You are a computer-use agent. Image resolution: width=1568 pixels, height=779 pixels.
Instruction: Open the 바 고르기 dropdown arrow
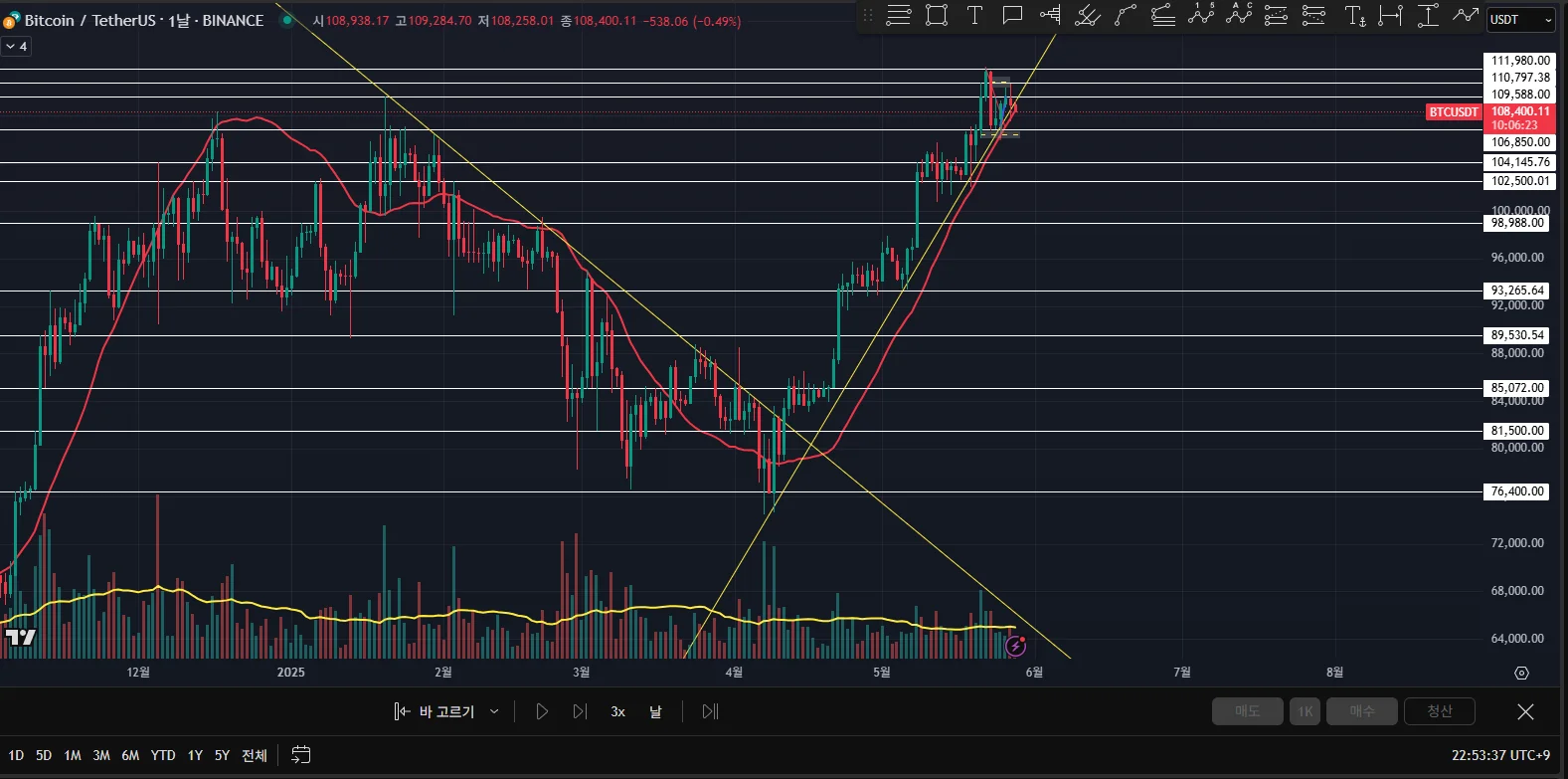[x=494, y=711]
